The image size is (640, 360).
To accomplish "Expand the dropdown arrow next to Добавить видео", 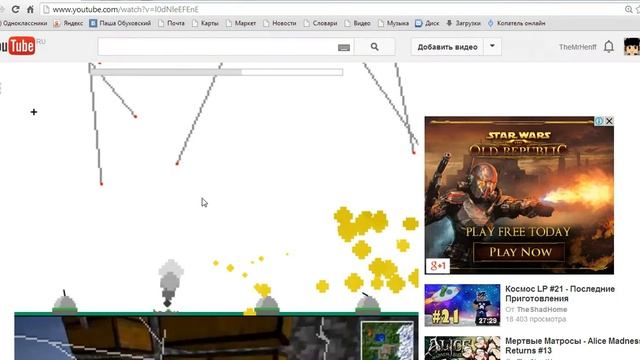I will click(x=492, y=47).
